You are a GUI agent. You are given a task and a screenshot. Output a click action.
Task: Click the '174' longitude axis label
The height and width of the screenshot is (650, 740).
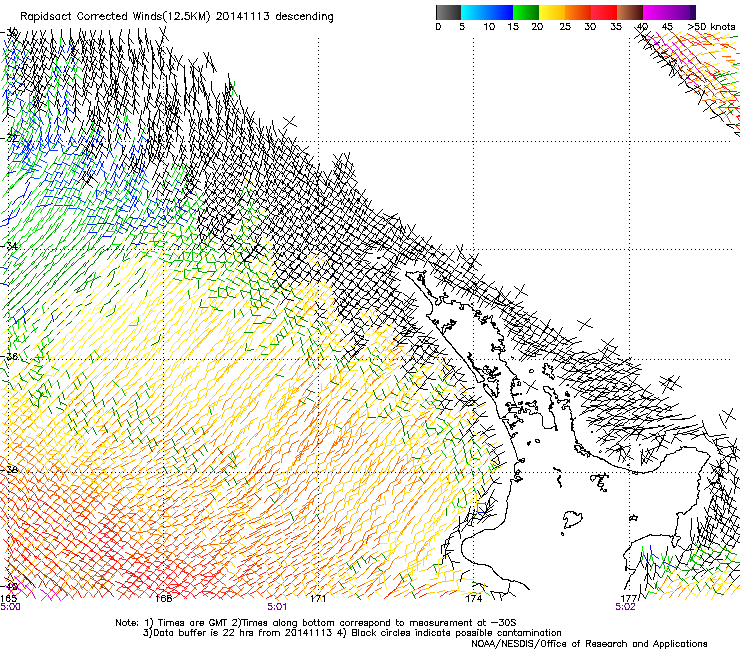click(x=473, y=599)
